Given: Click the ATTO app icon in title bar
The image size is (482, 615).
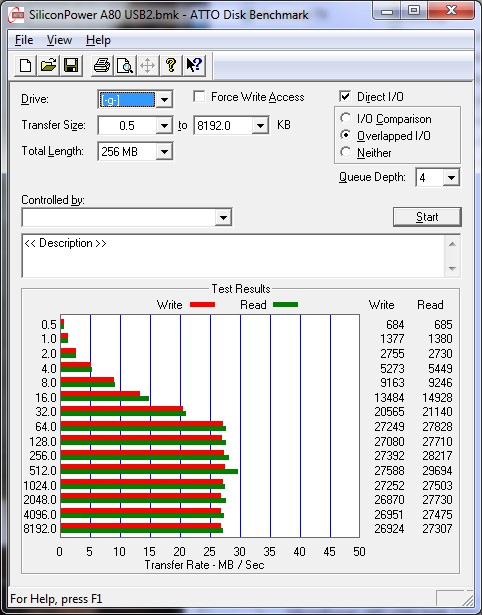Looking at the screenshot, I should pyautogui.click(x=16, y=15).
